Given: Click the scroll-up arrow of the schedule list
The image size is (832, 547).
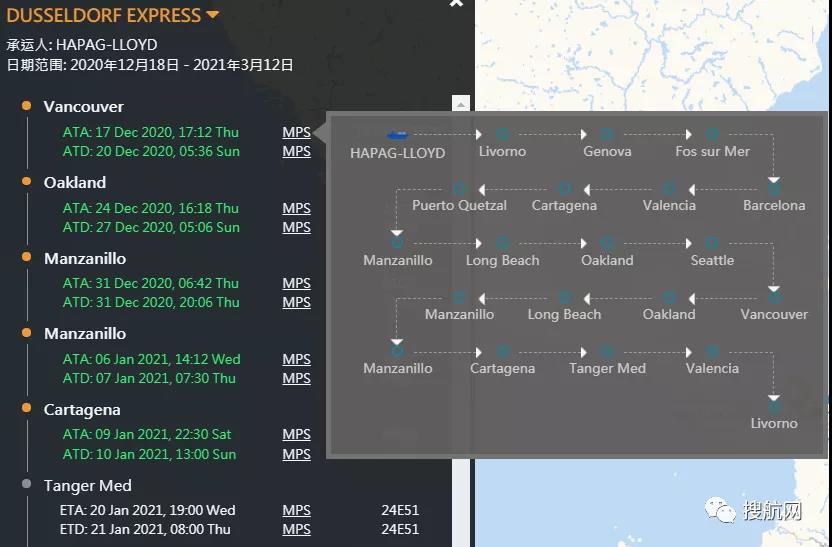Looking at the screenshot, I should 460,104.
